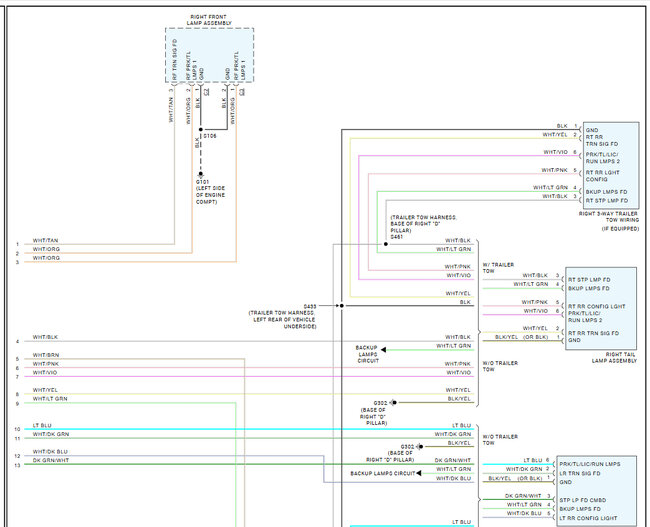Select LT BLU label at wire number 10
The width and height of the screenshot is (650, 527).
pyautogui.click(x=42, y=426)
